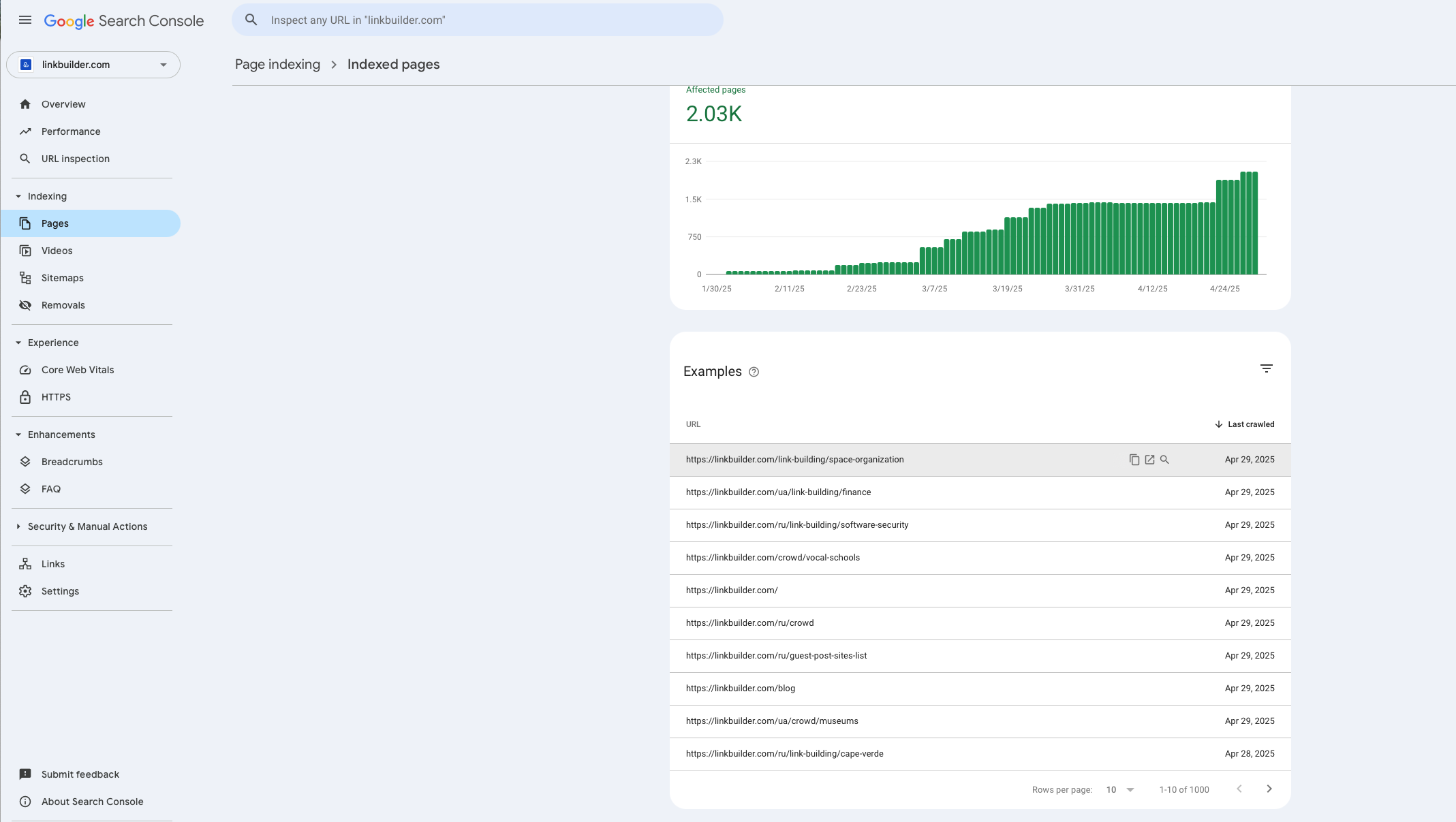Go to next page of examples
This screenshot has height=822, width=1456.
coord(1269,789)
